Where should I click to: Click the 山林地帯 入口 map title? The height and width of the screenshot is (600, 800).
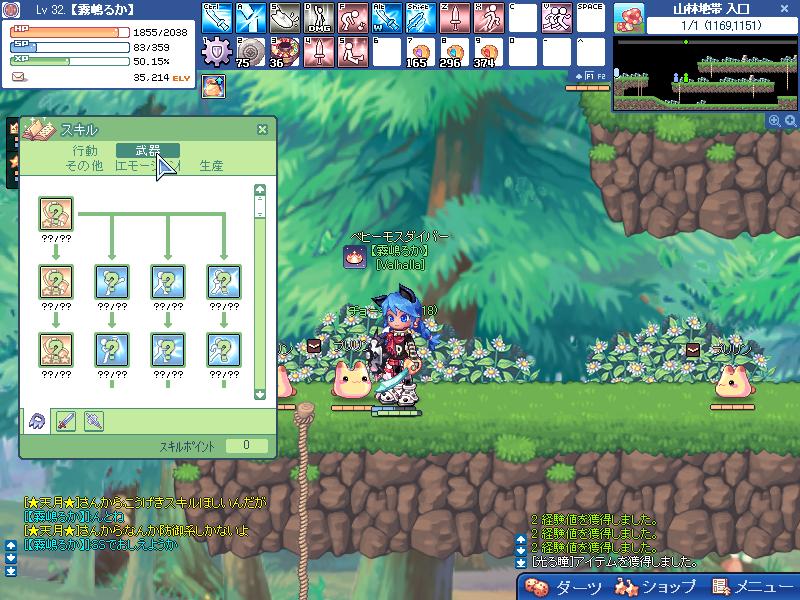(711, 9)
